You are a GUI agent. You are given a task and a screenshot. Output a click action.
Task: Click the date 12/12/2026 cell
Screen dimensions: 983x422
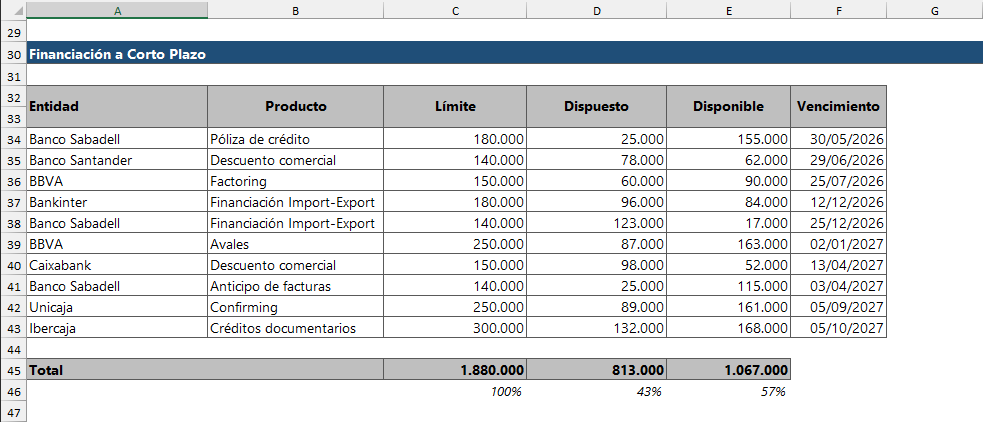tap(838, 202)
